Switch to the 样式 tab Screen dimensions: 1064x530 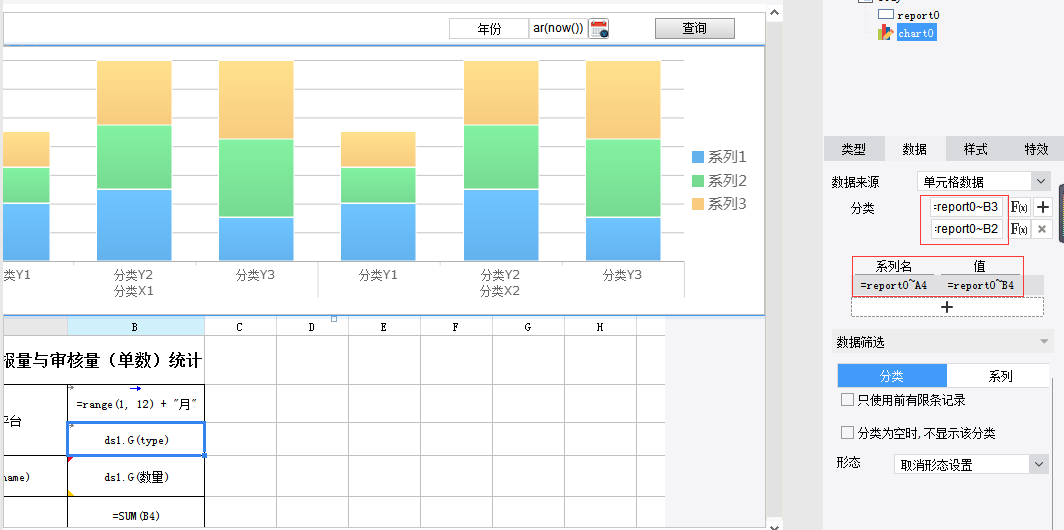click(x=976, y=149)
